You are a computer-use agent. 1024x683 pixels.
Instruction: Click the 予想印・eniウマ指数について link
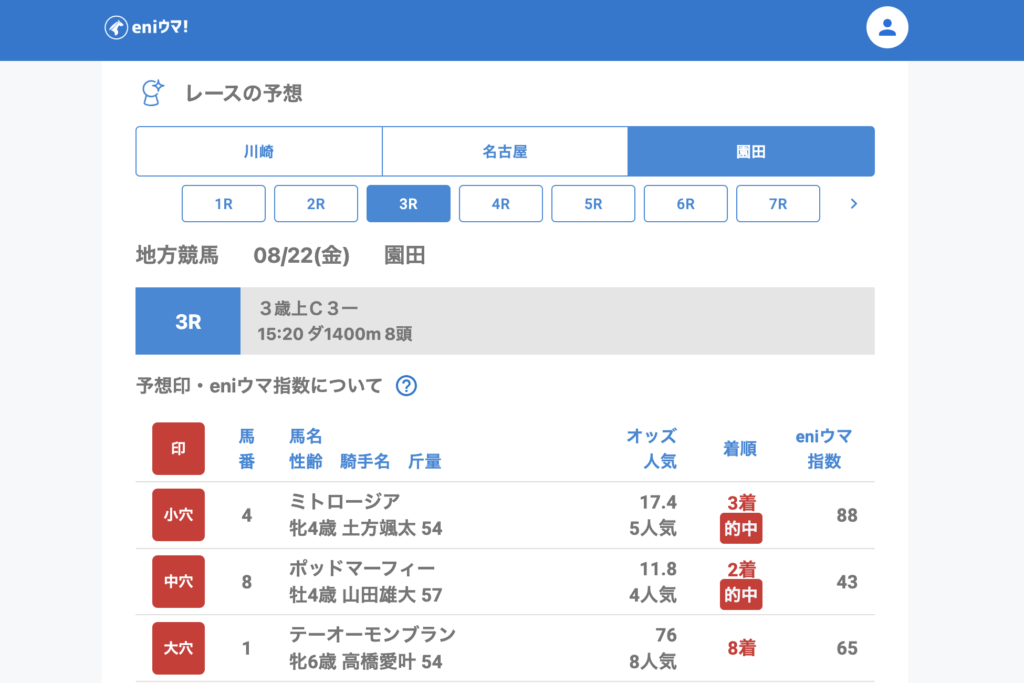[x=259, y=386]
